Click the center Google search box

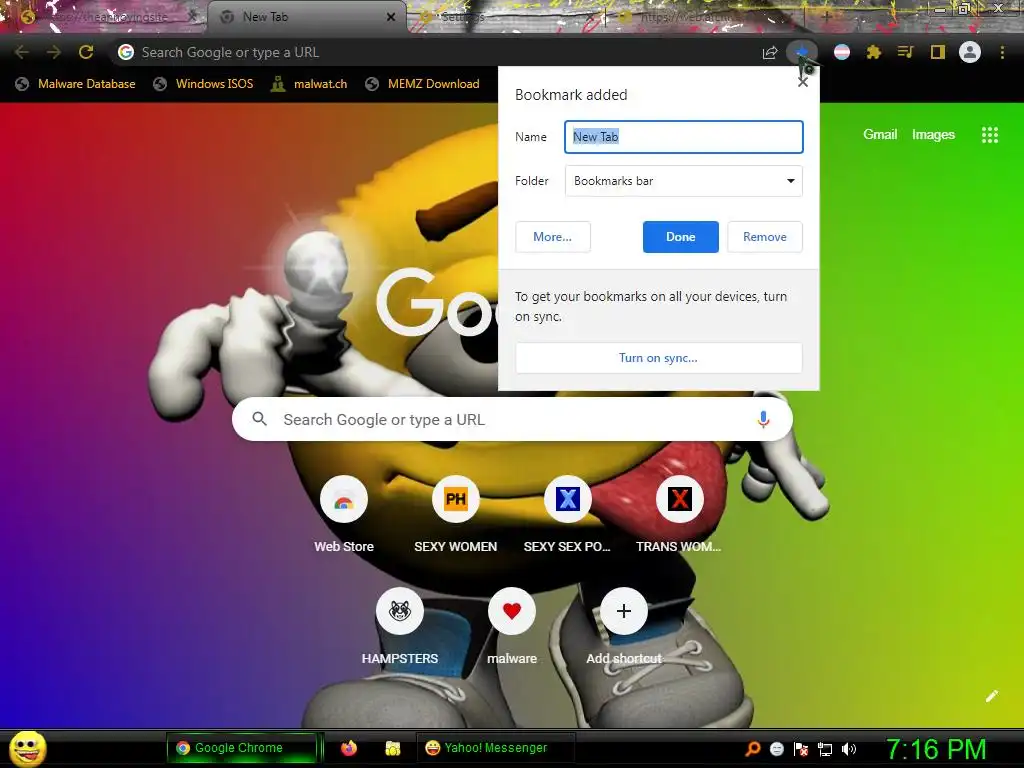tap(512, 419)
